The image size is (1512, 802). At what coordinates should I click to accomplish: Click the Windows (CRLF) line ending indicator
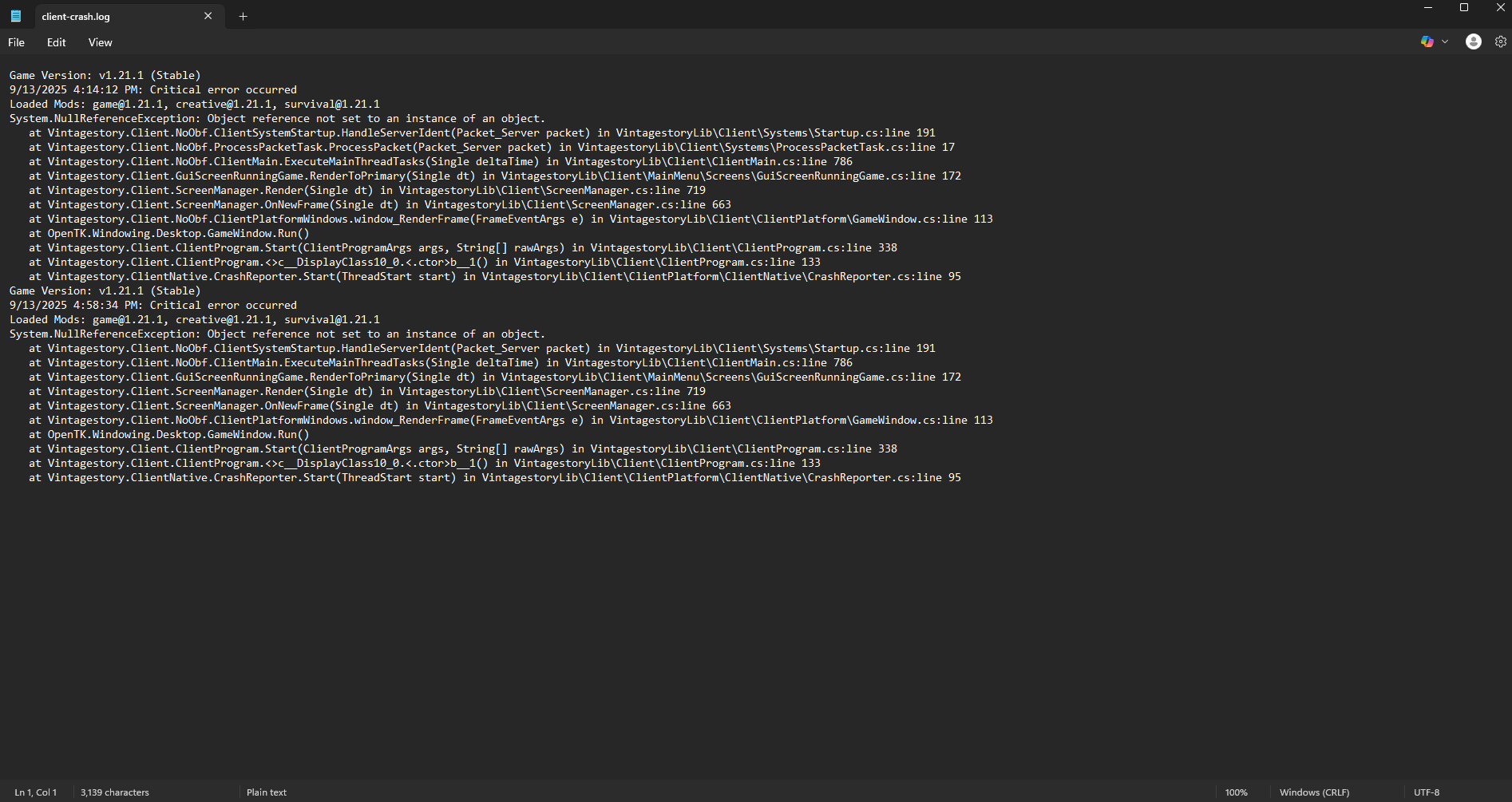[1314, 792]
